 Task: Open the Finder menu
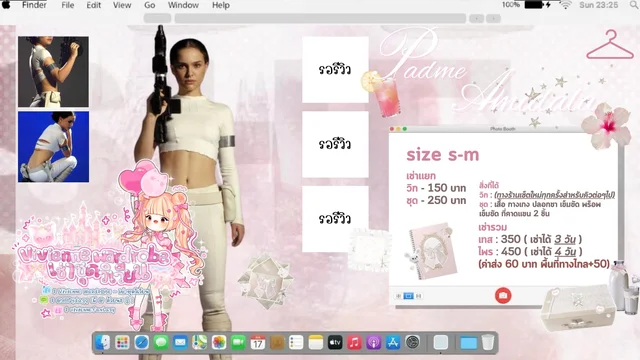click(x=34, y=5)
